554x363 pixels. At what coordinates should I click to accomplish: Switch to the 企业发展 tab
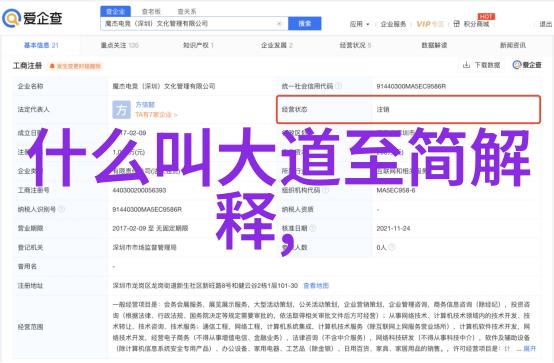pyautogui.click(x=277, y=45)
